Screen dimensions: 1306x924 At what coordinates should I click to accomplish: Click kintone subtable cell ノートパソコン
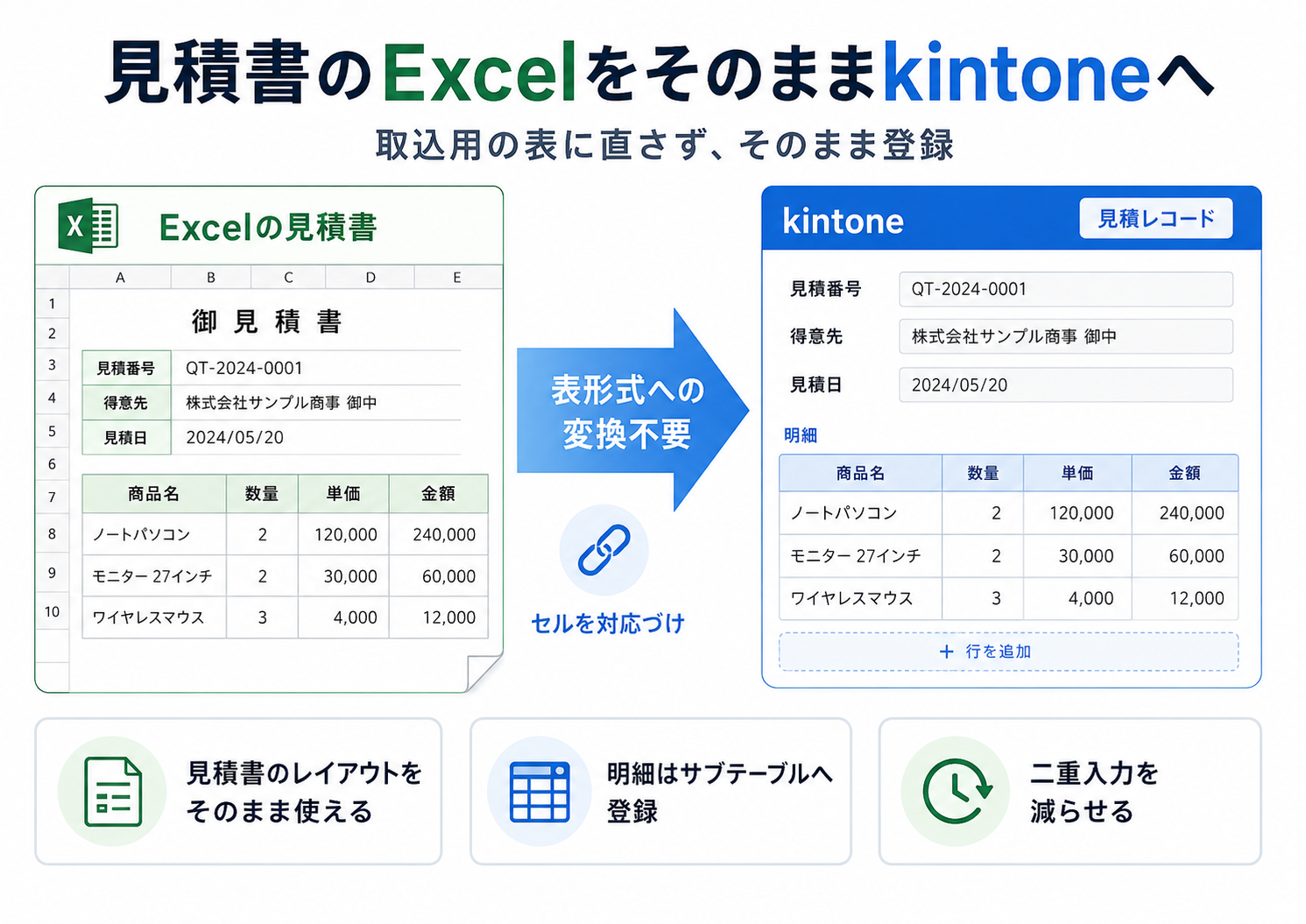(x=860, y=513)
